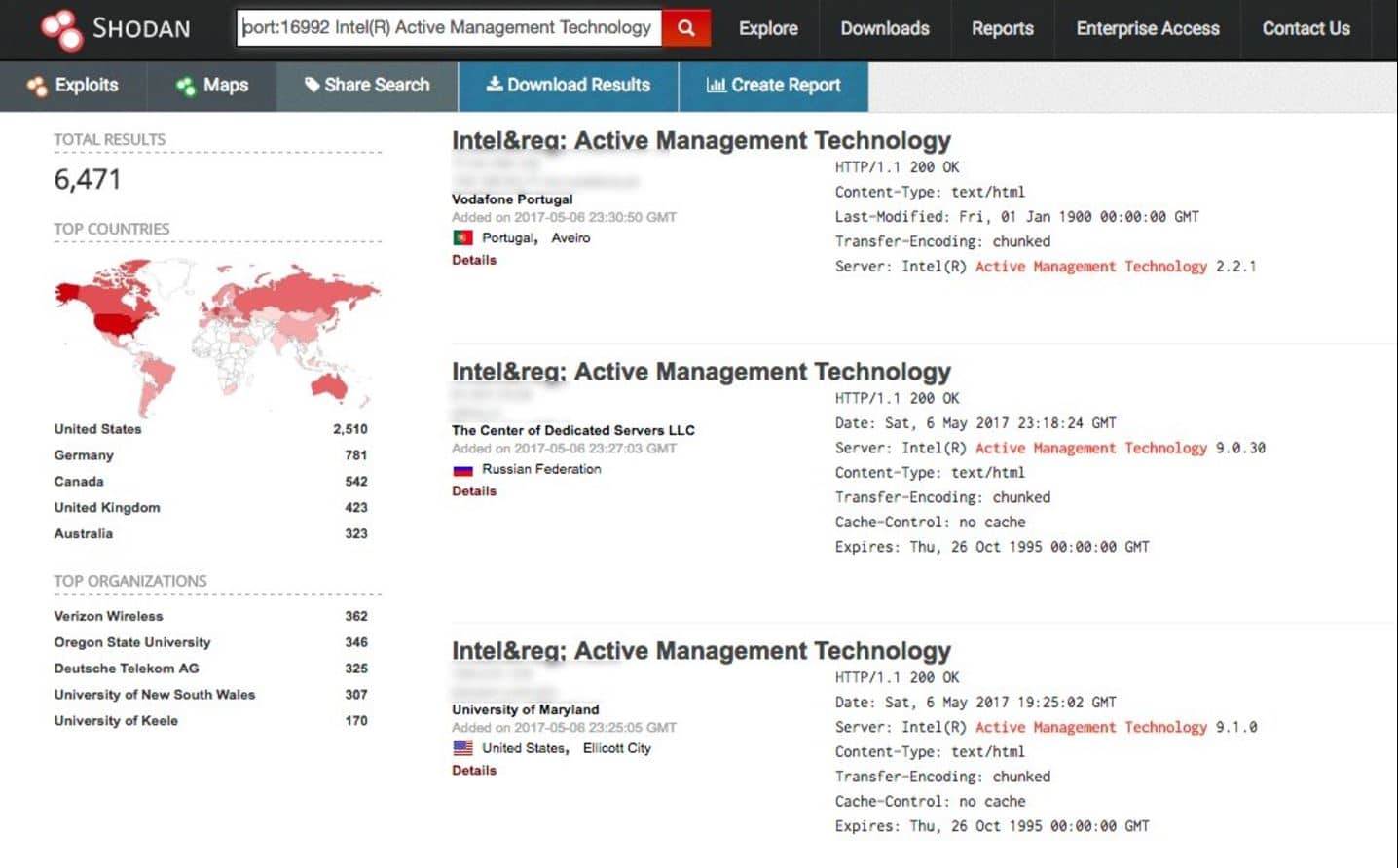This screenshot has height=868, width=1398.
Task: Click the United States count 2,510
Action: (x=350, y=429)
